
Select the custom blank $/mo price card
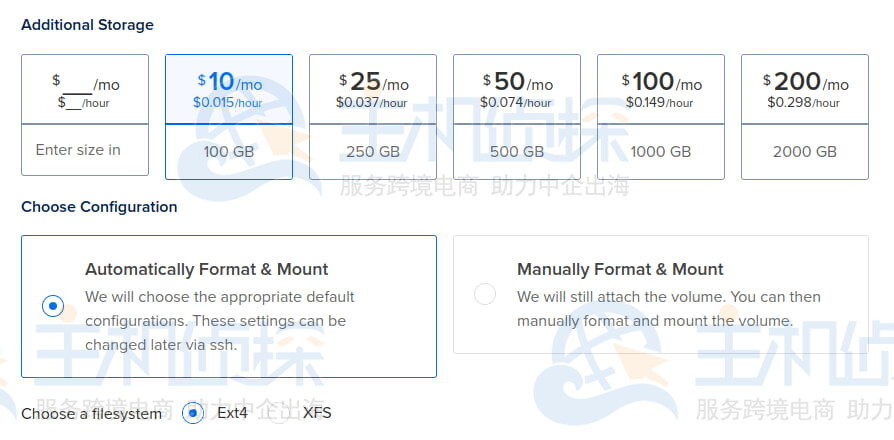click(85, 89)
